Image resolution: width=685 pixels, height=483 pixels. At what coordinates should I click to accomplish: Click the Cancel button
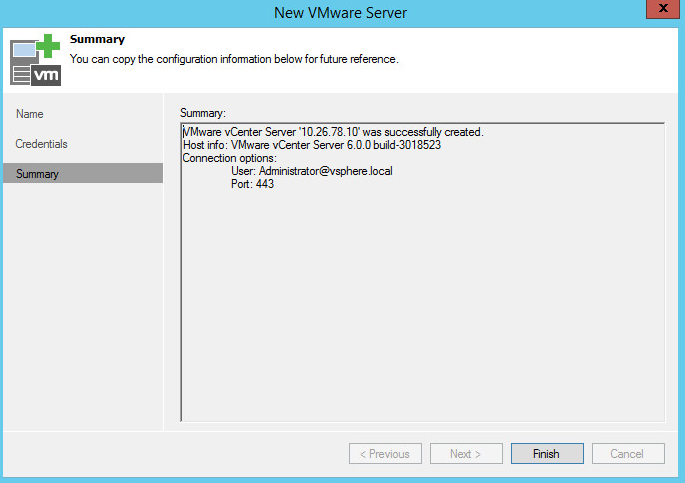click(628, 453)
